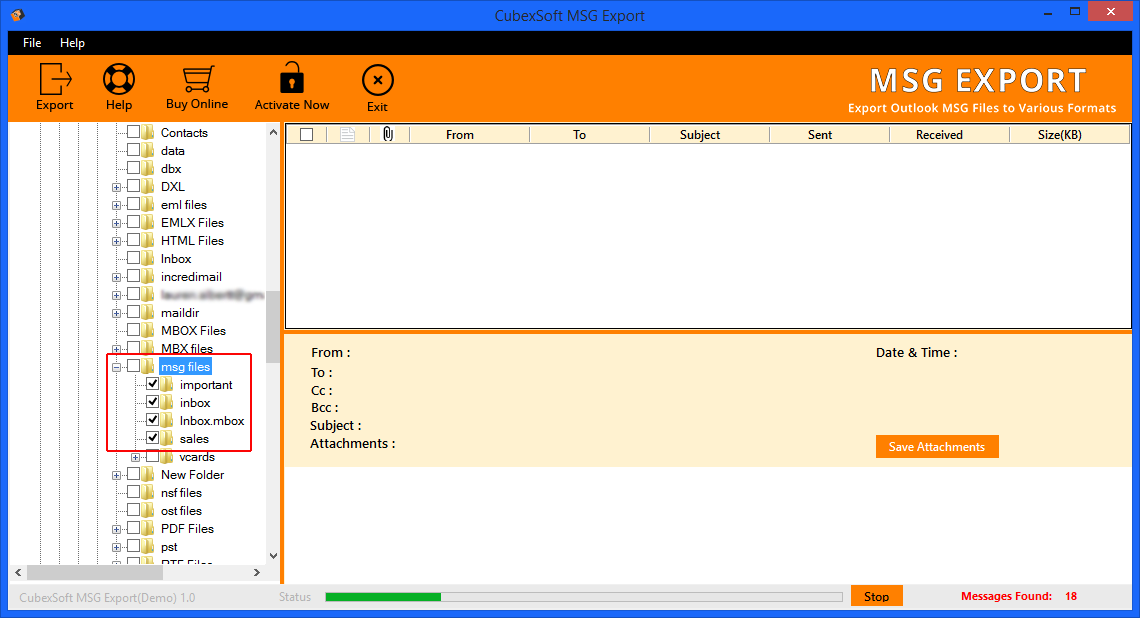The width and height of the screenshot is (1140, 618).
Task: Click the folder icon beside MBOX Files
Action: (148, 330)
